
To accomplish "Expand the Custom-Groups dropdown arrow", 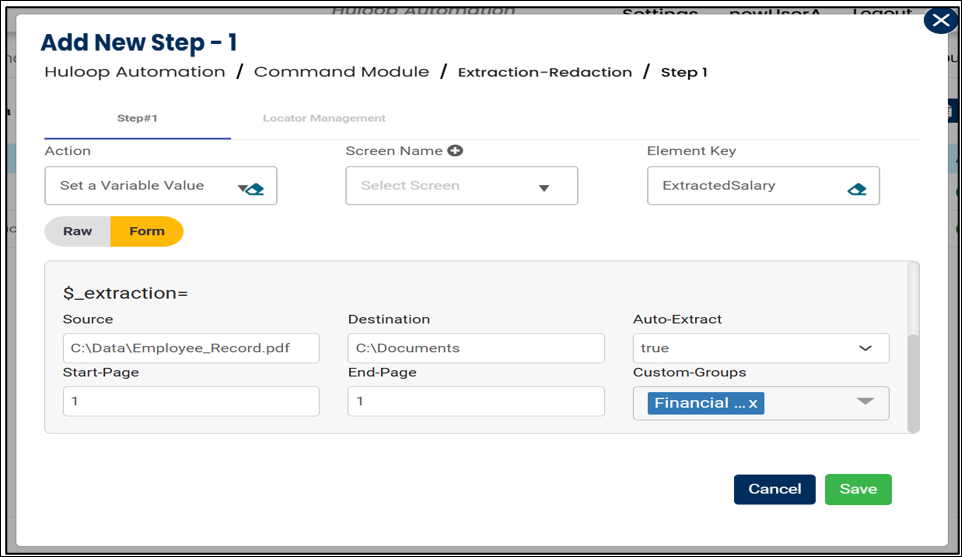I will (x=865, y=402).
